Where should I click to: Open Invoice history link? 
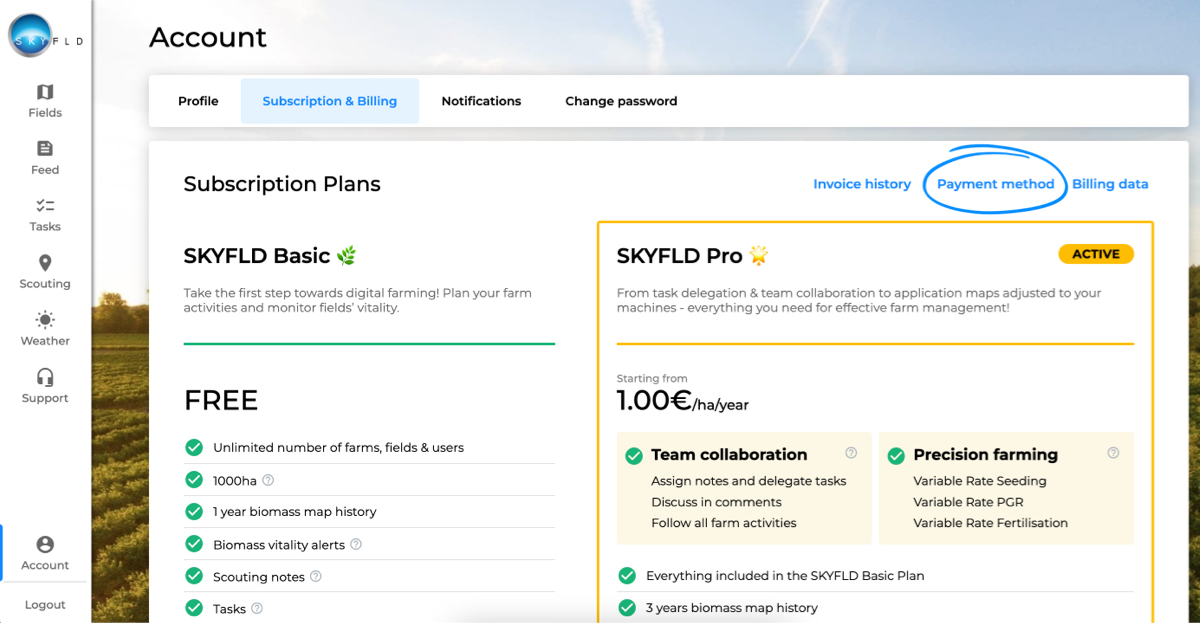point(862,184)
